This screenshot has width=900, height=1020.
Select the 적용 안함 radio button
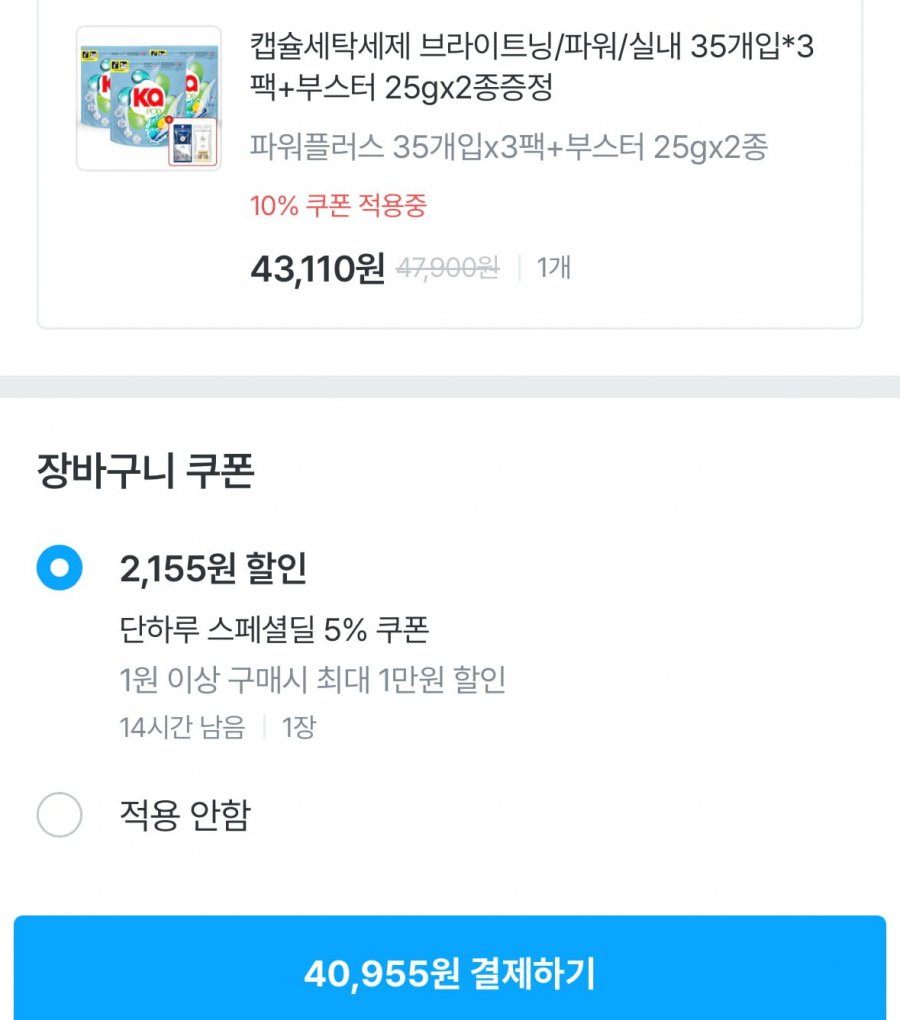pyautogui.click(x=59, y=815)
